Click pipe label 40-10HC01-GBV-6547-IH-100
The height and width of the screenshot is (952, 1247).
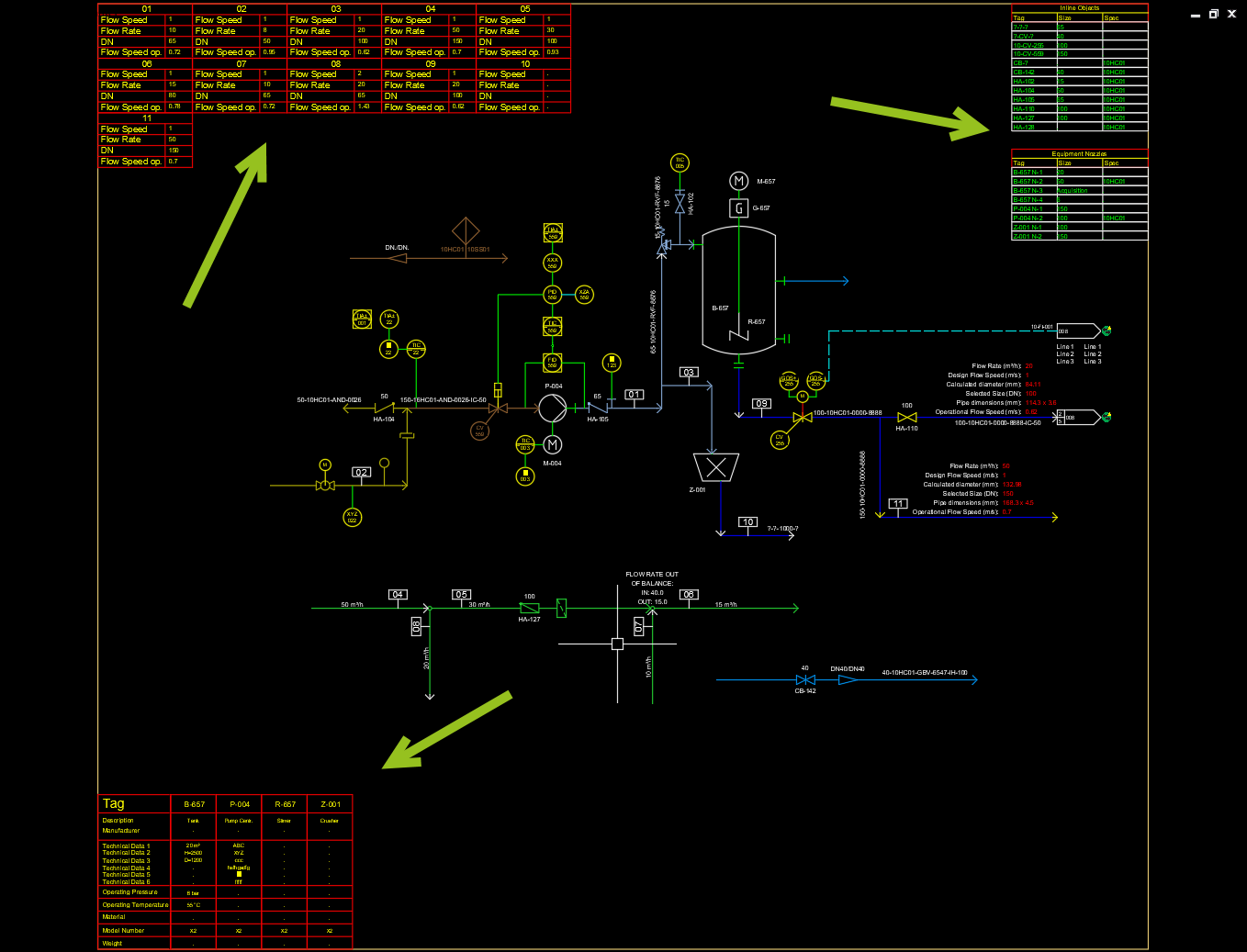tap(925, 672)
